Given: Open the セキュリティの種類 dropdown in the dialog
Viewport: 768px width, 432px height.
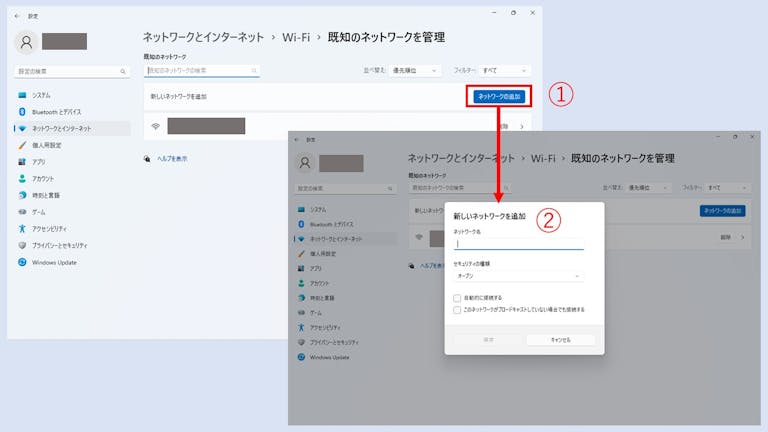Looking at the screenshot, I should [518, 276].
